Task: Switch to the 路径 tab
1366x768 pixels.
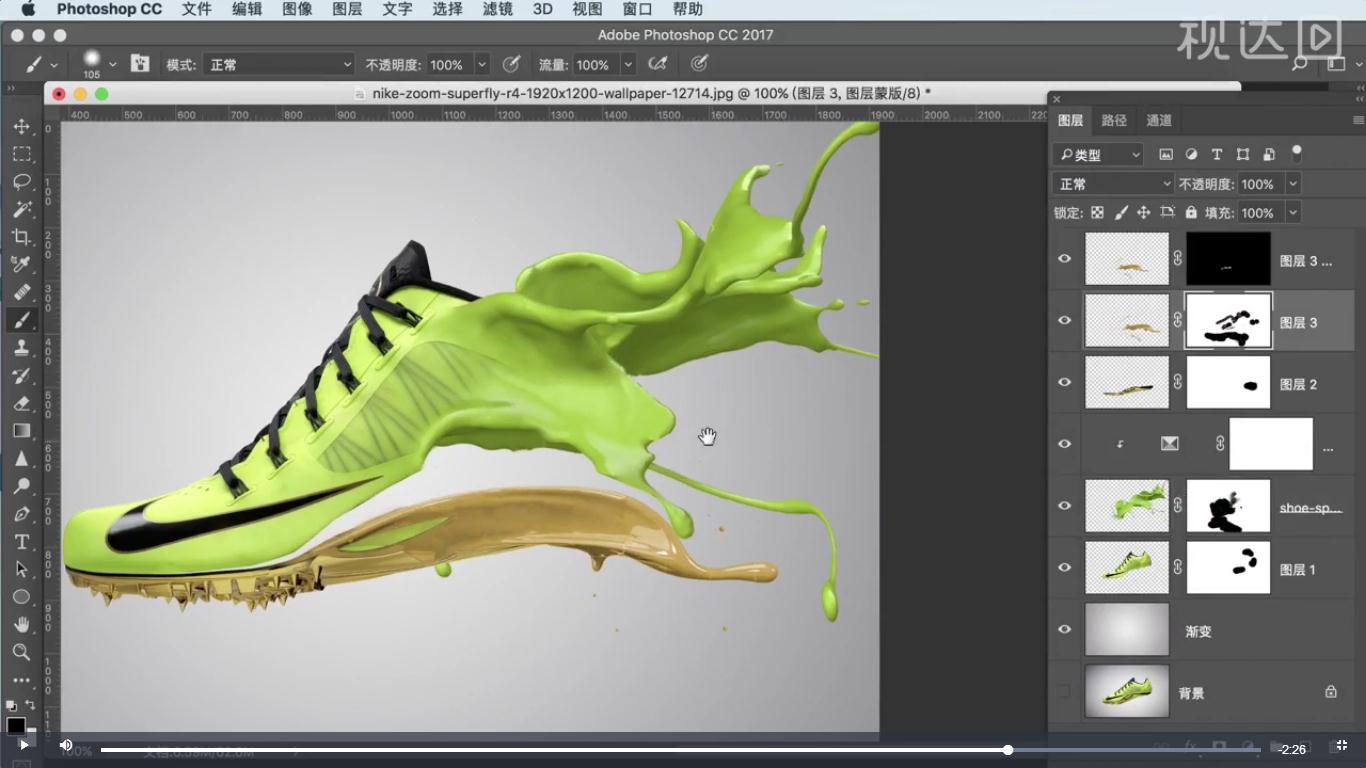Action: click(x=1114, y=120)
